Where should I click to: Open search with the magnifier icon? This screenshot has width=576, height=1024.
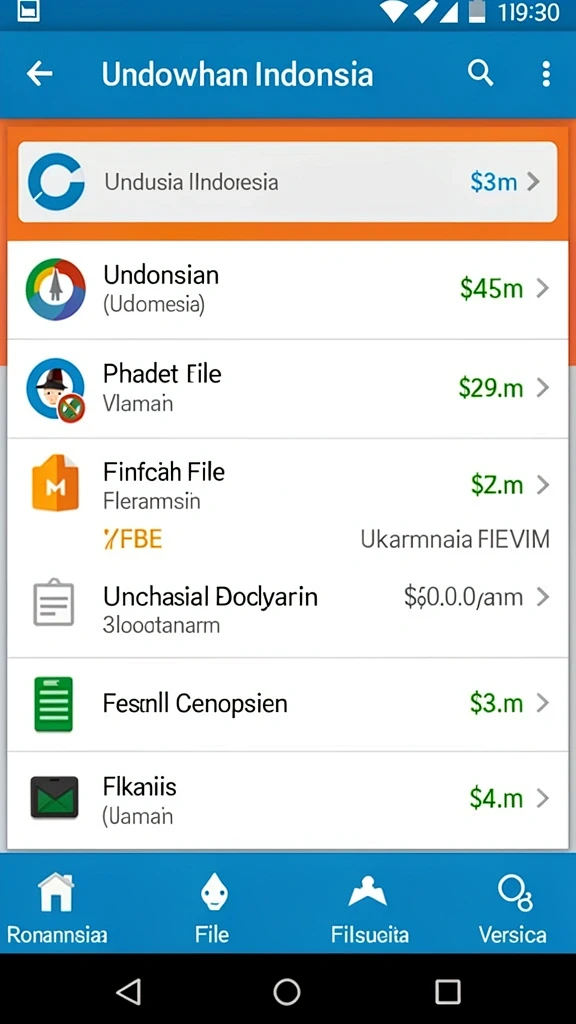point(481,74)
